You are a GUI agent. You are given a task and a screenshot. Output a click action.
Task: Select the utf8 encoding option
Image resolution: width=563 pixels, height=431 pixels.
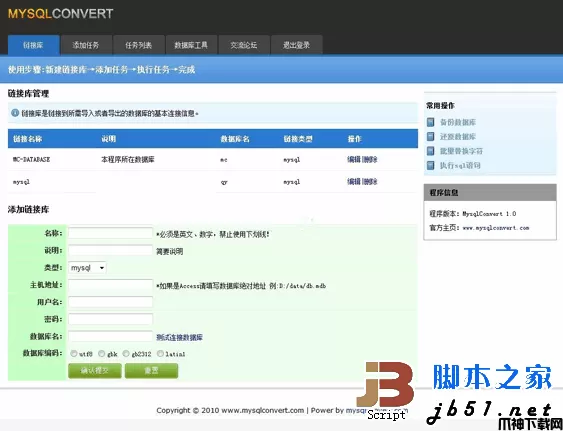74,353
